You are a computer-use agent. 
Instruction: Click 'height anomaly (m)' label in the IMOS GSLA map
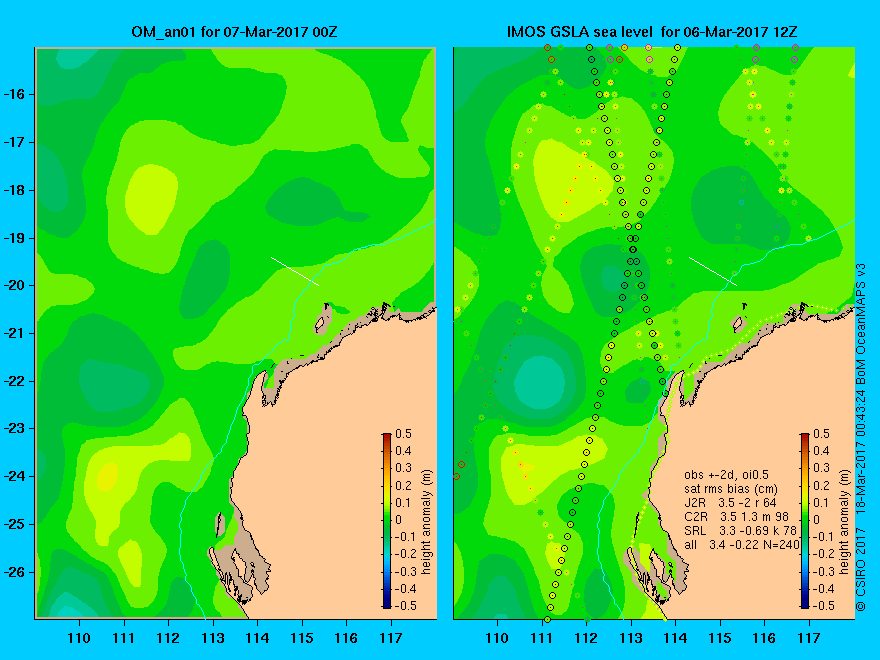coord(845,522)
